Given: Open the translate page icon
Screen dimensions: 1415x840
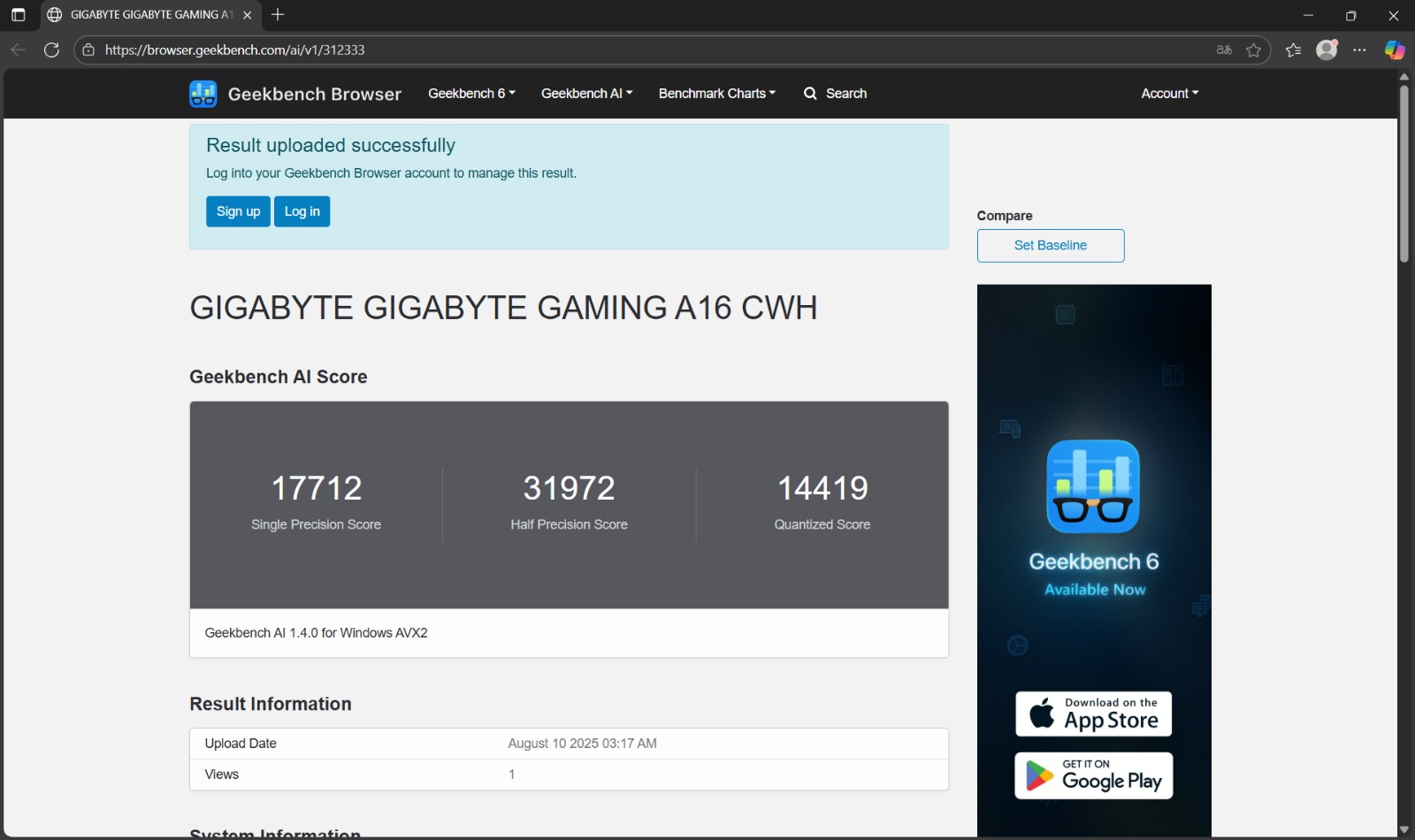Looking at the screenshot, I should [x=1224, y=50].
